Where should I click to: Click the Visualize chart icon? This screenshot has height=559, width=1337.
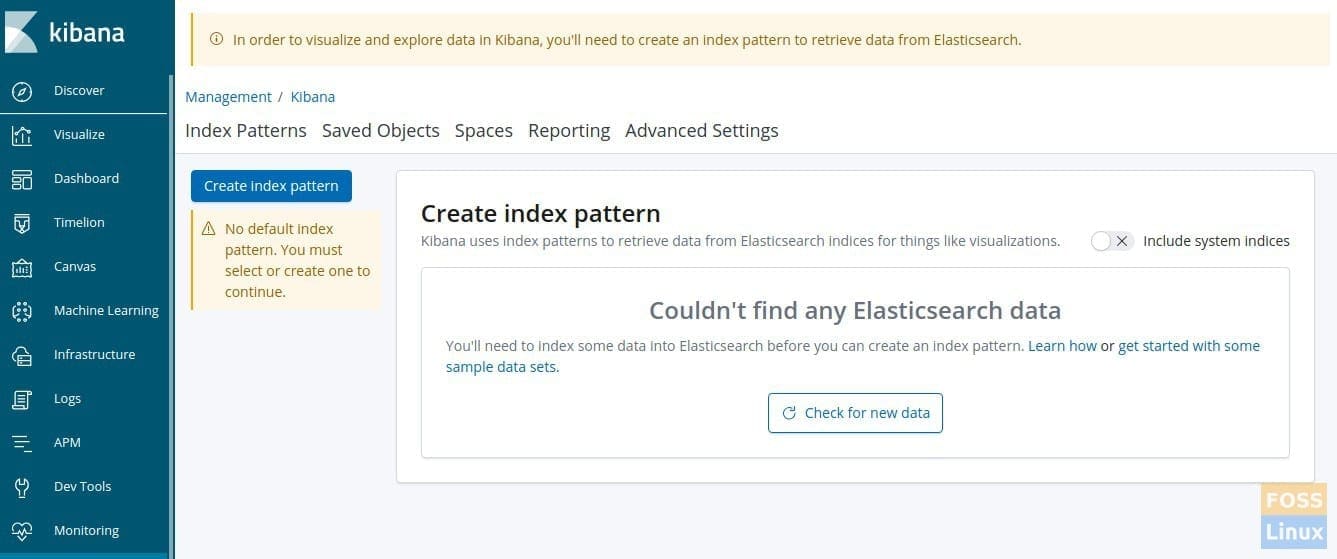[22, 135]
